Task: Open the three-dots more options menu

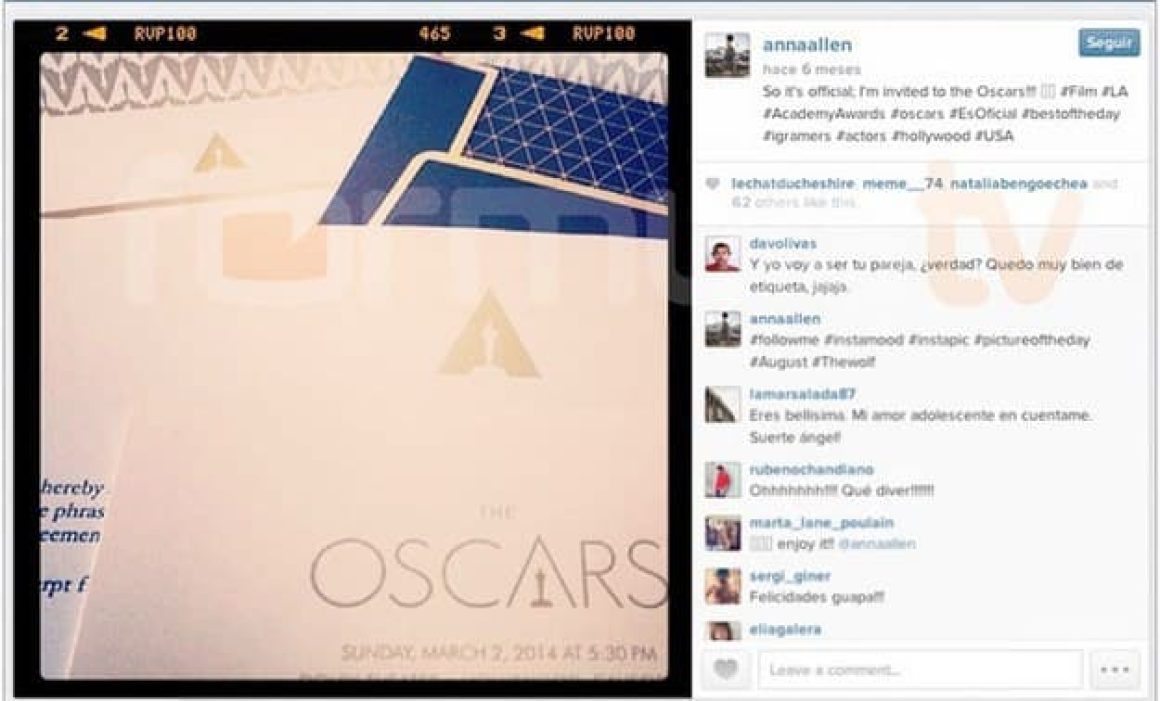Action: tap(1114, 670)
